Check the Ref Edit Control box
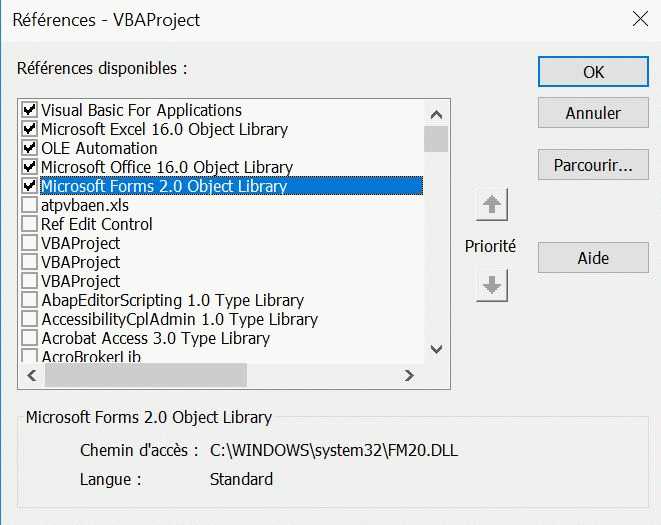The width and height of the screenshot is (661, 525). click(x=30, y=224)
